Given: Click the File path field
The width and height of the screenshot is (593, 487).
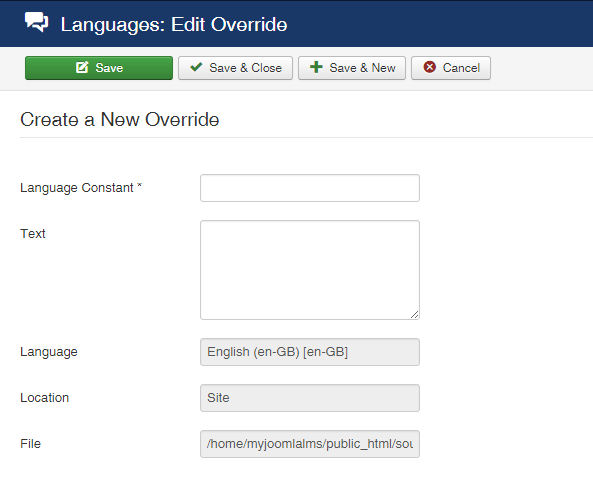Looking at the screenshot, I should 310,444.
